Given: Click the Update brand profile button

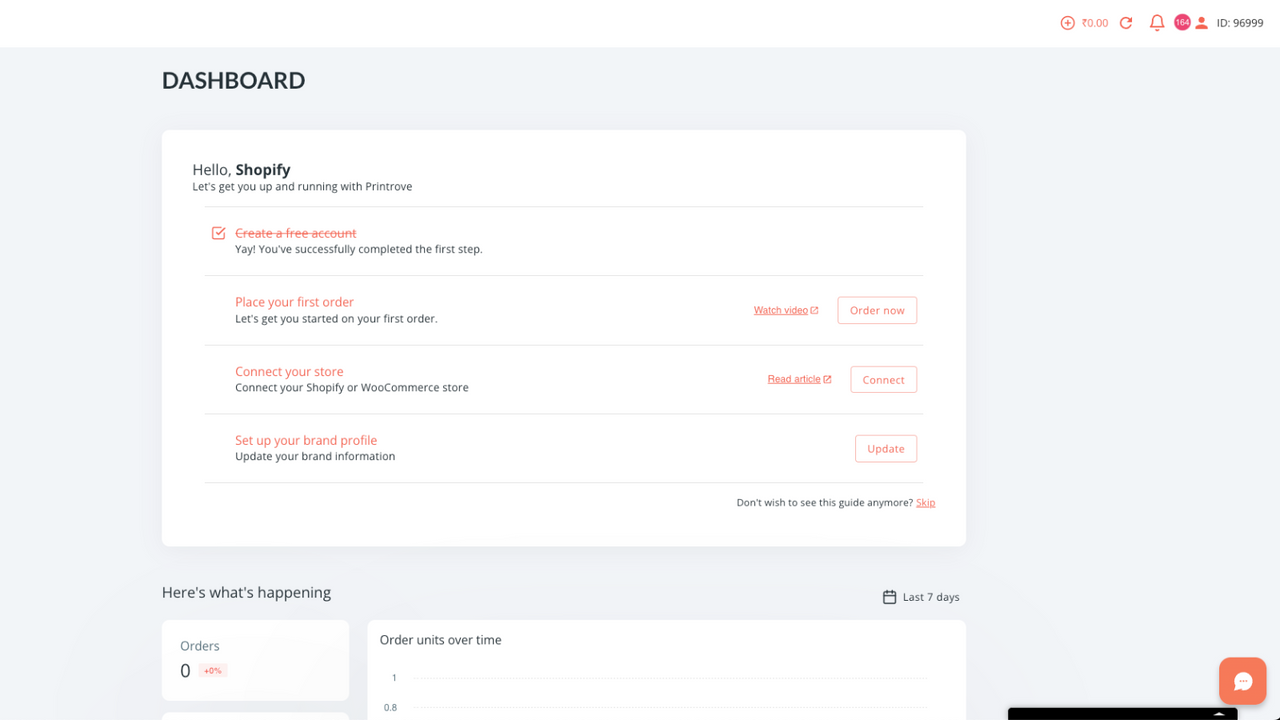Looking at the screenshot, I should 886,449.
